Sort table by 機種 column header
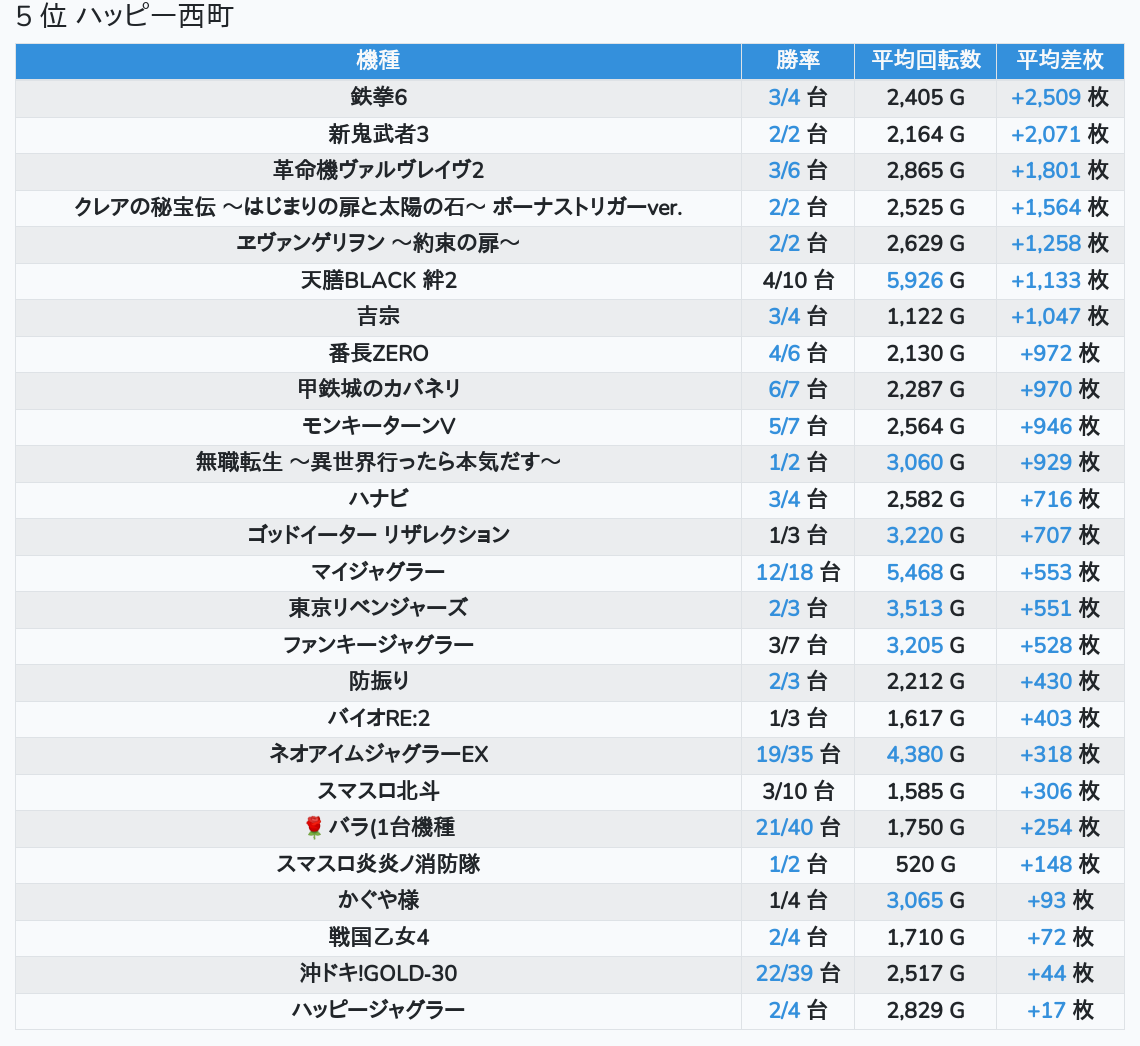The image size is (1140, 1046). click(378, 60)
